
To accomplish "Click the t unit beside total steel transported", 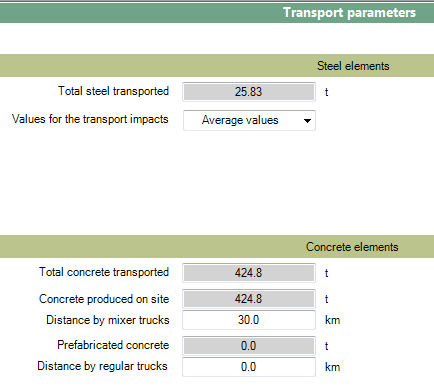I will [327, 92].
